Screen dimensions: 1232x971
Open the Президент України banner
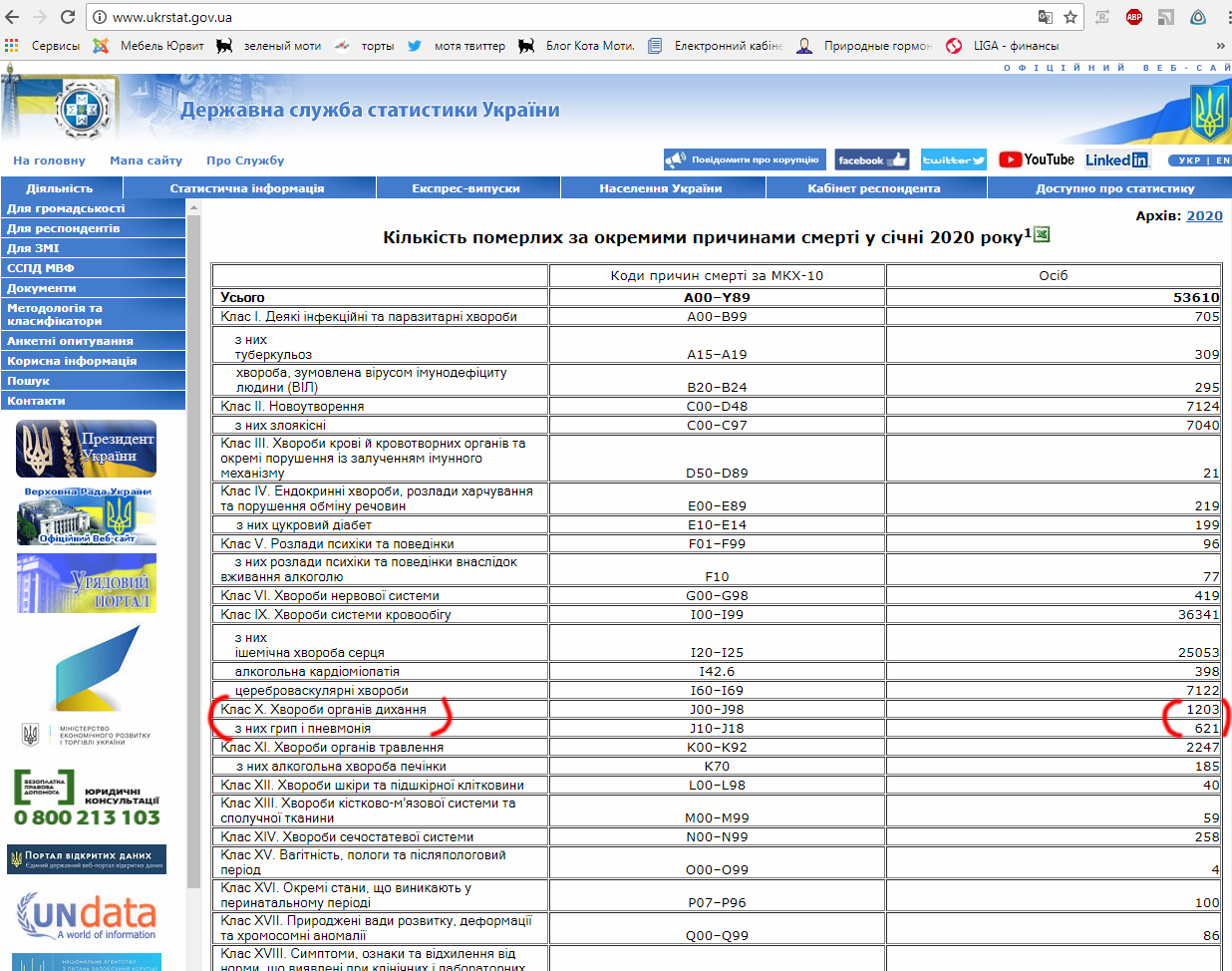tap(87, 449)
